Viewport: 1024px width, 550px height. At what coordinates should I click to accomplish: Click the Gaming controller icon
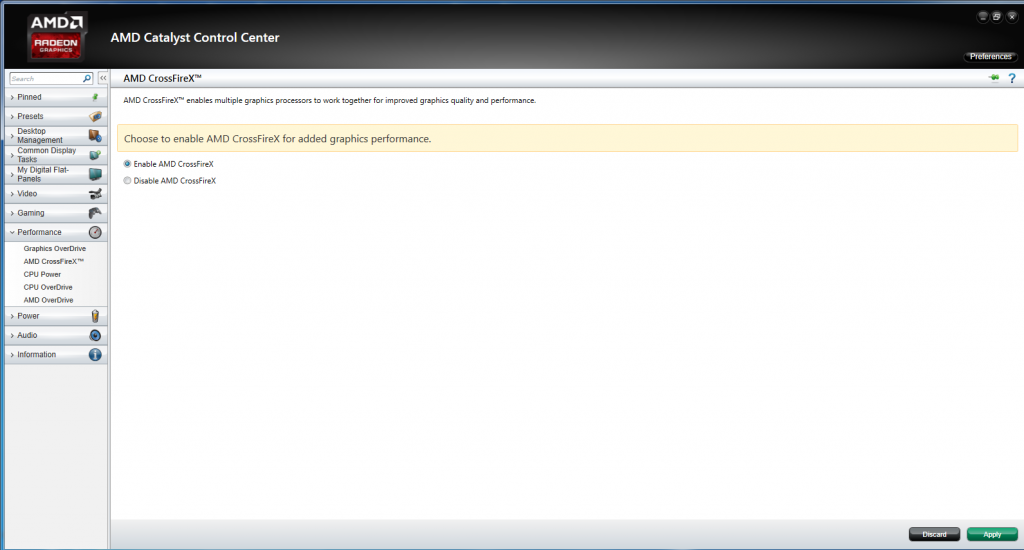95,213
